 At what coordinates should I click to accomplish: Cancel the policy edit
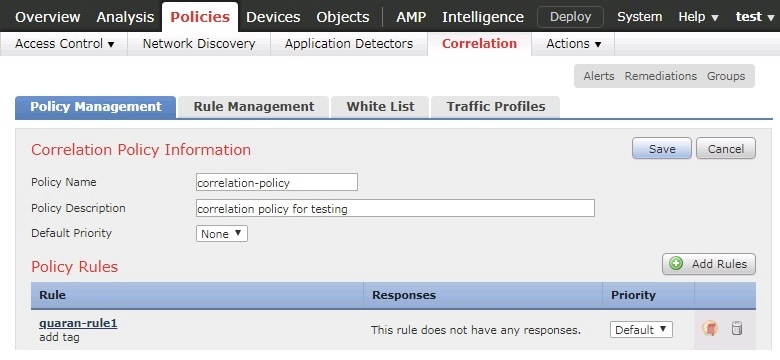pos(726,149)
